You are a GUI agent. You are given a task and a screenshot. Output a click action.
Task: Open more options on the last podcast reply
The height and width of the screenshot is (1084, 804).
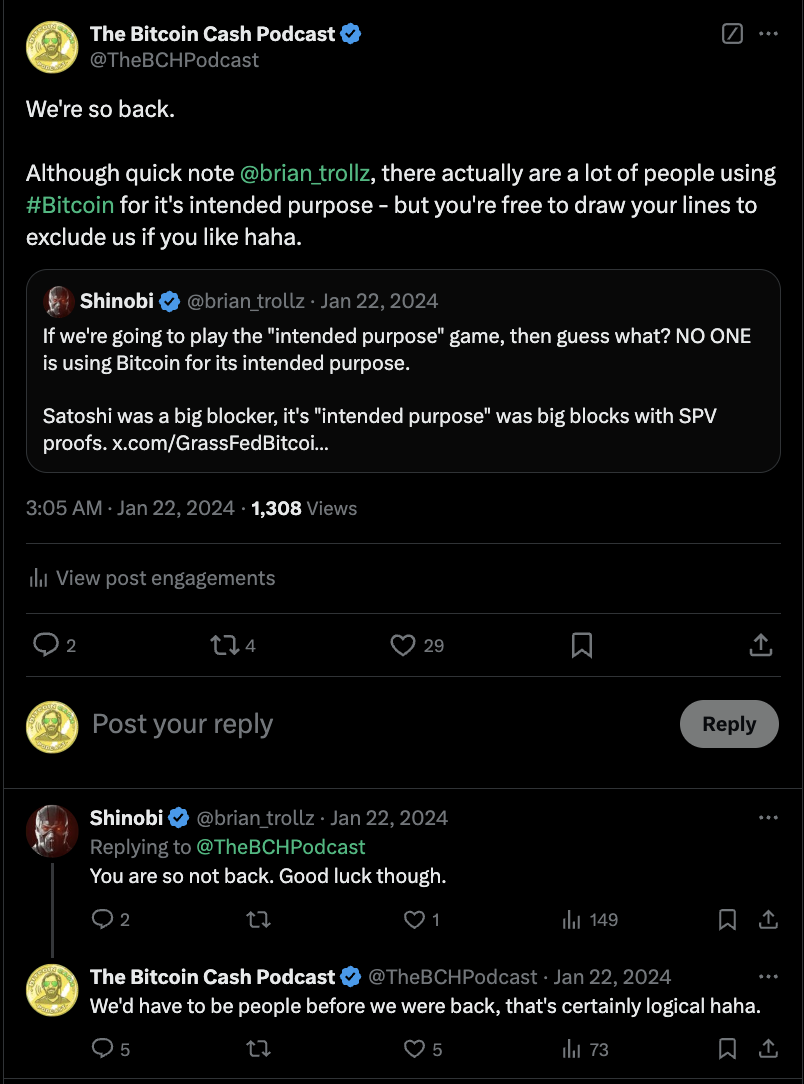(x=768, y=976)
